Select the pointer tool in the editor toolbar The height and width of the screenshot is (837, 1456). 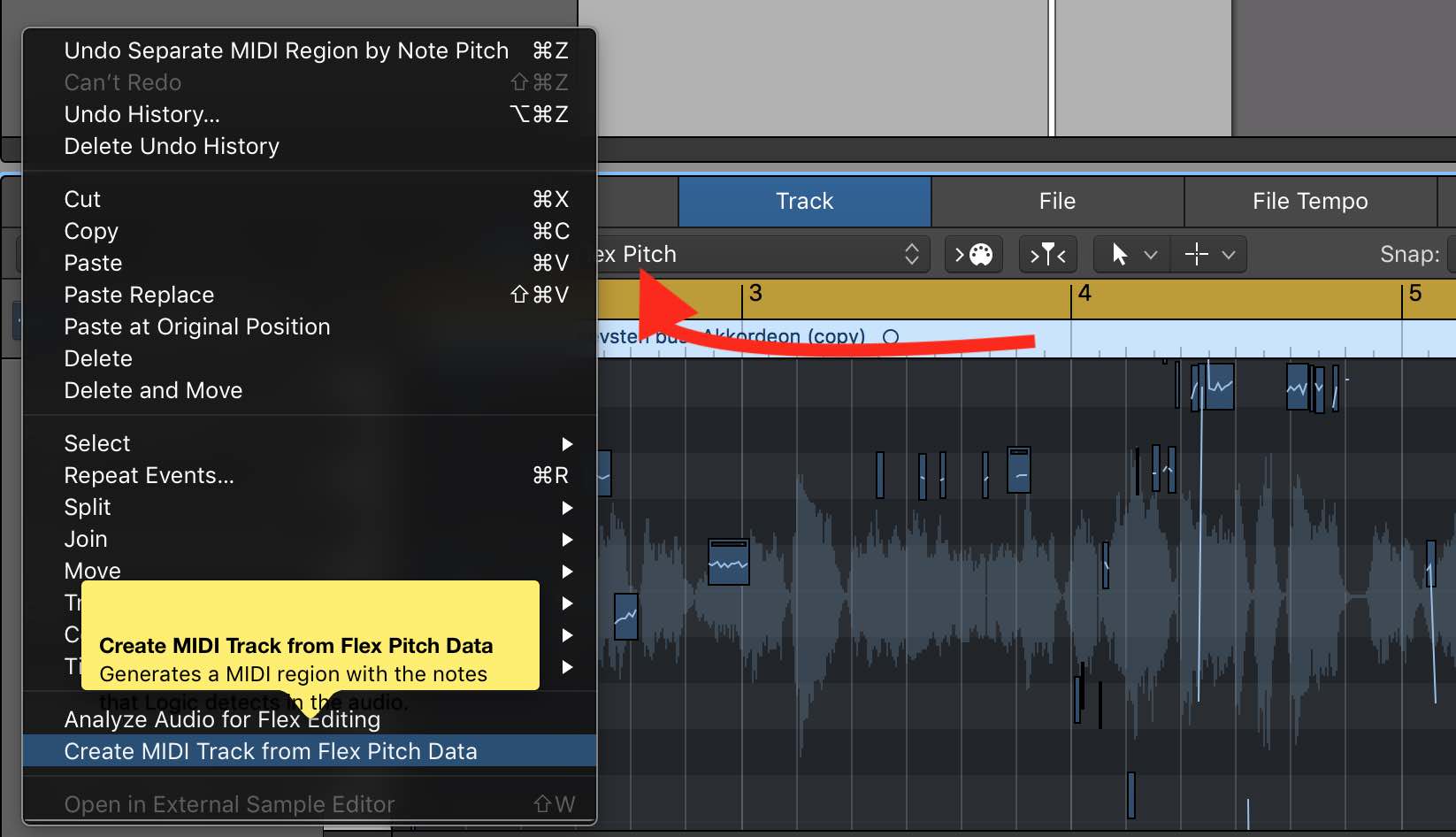tap(1119, 255)
